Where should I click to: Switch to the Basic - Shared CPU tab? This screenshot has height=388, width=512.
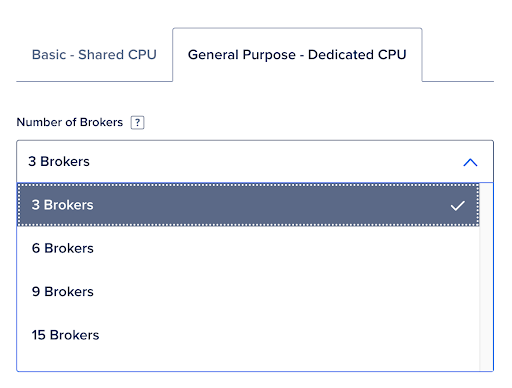click(x=94, y=55)
